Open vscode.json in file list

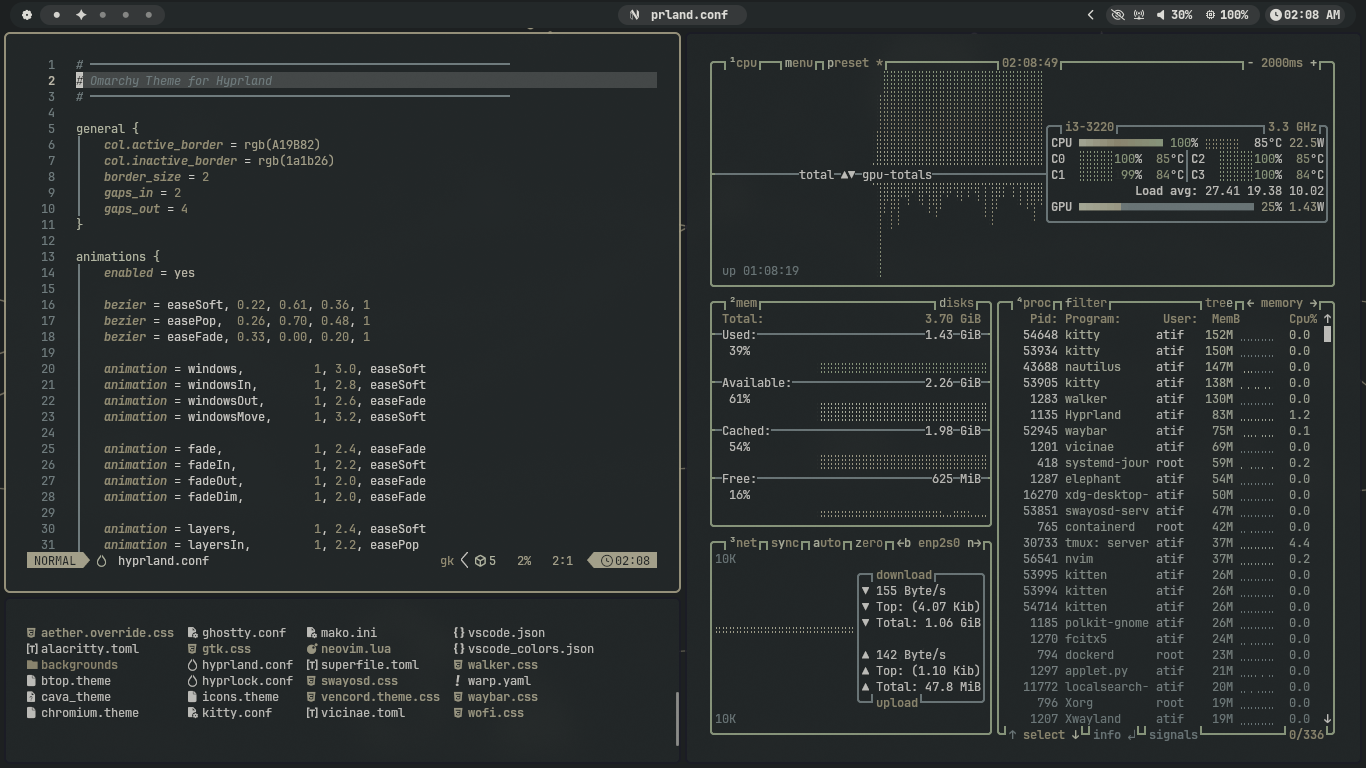(499, 633)
